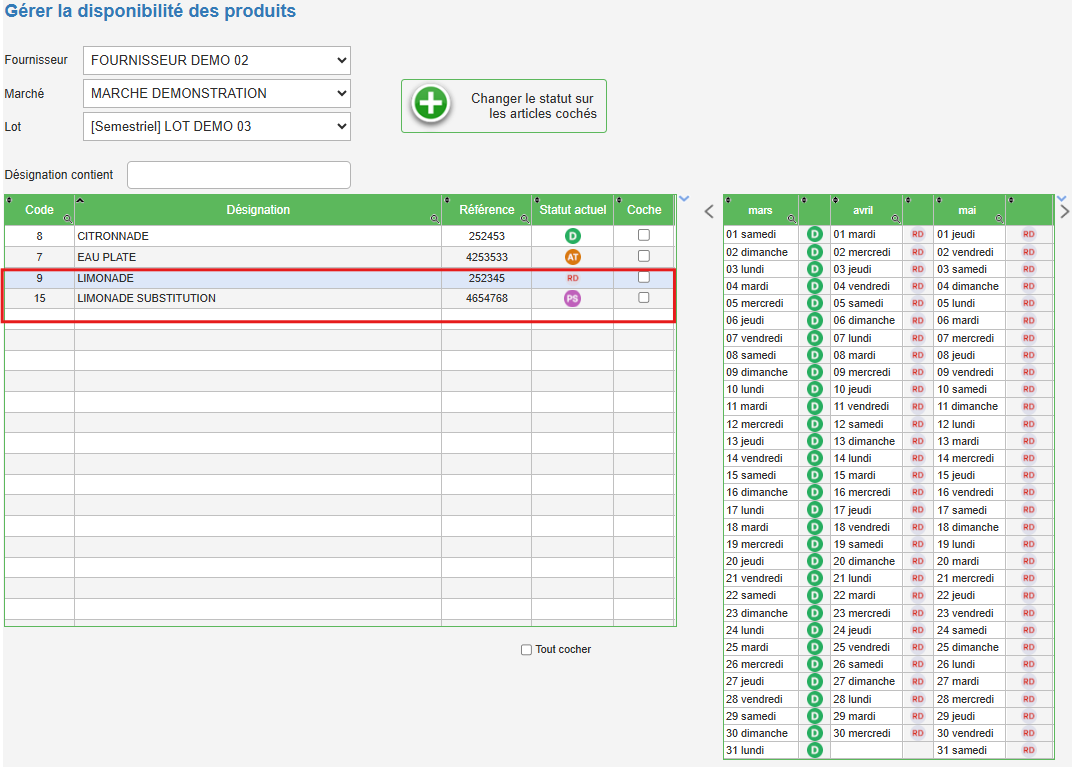The height and width of the screenshot is (767, 1072).
Task: Click the search icon in mai column header
Action: click(x=999, y=219)
